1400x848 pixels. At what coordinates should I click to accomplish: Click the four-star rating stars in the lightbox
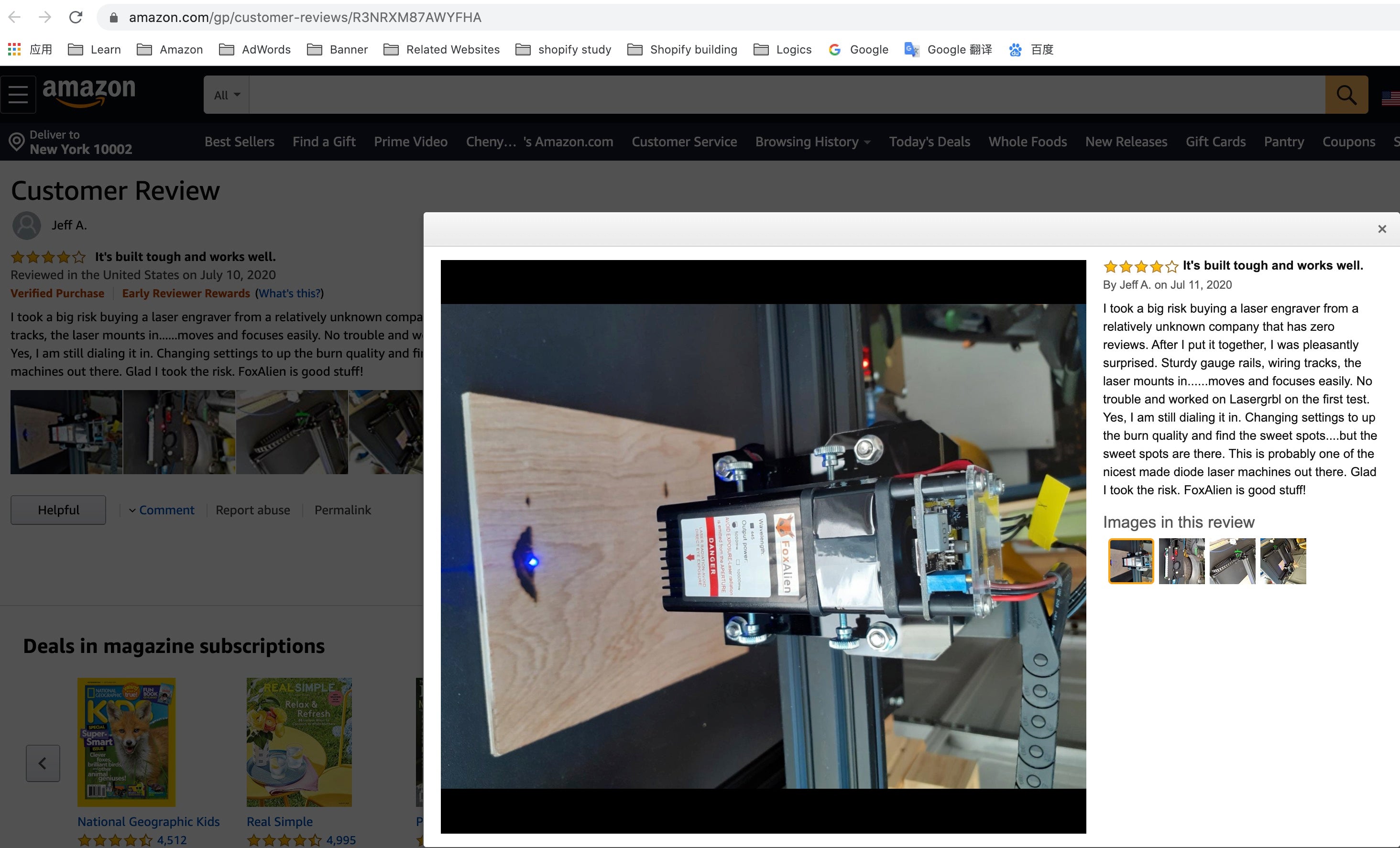(x=1140, y=266)
